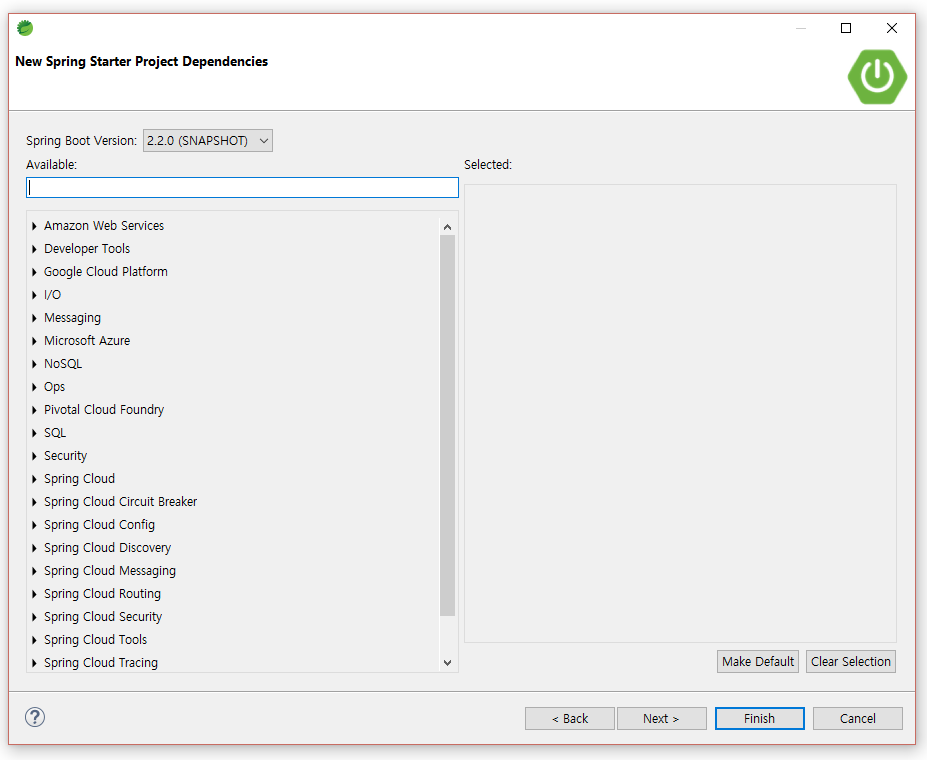This screenshot has width=927, height=760.
Task: Click the Clear Selection button
Action: click(850, 661)
